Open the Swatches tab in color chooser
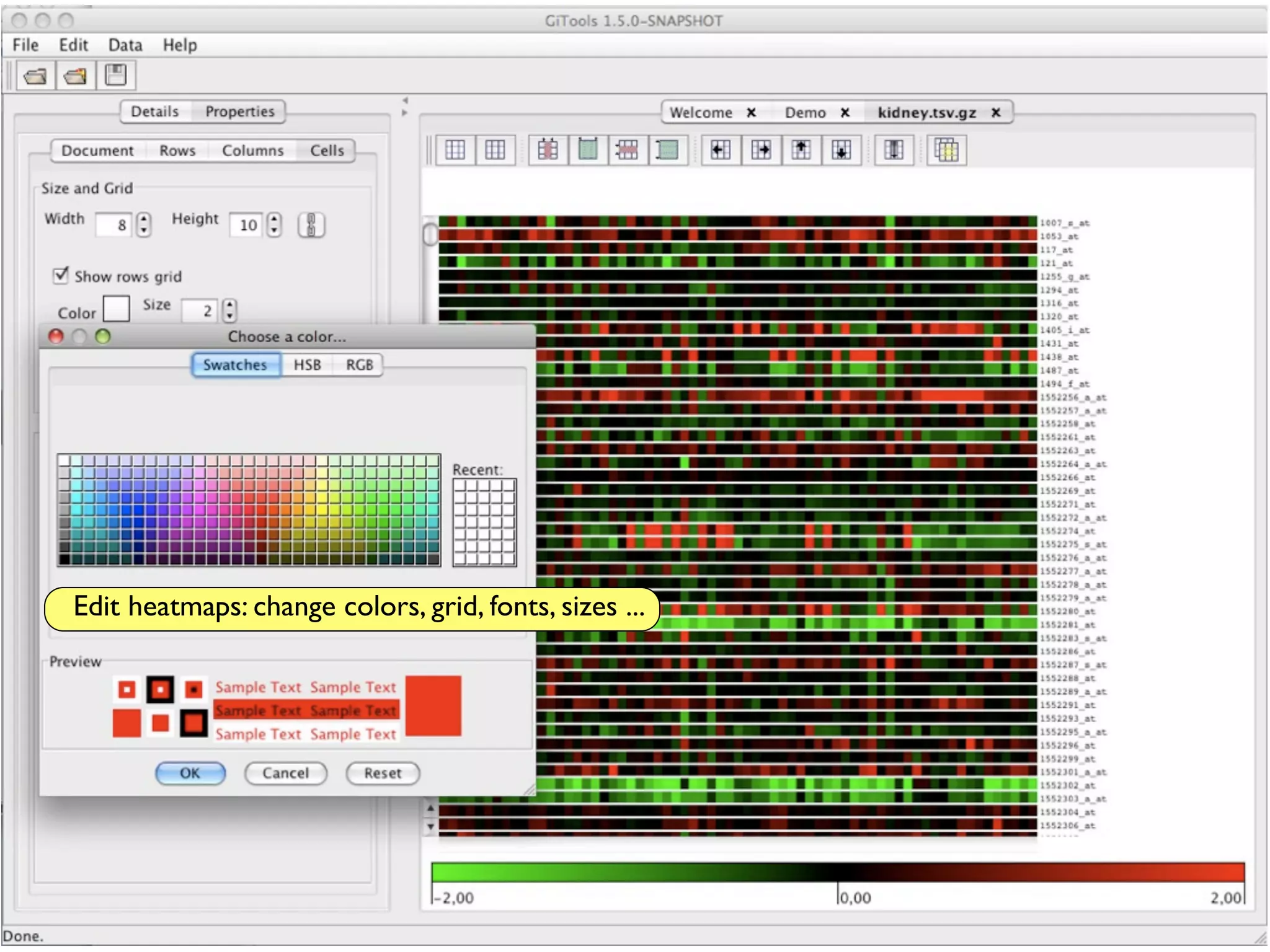The width and height of the screenshot is (1270, 952). (235, 364)
